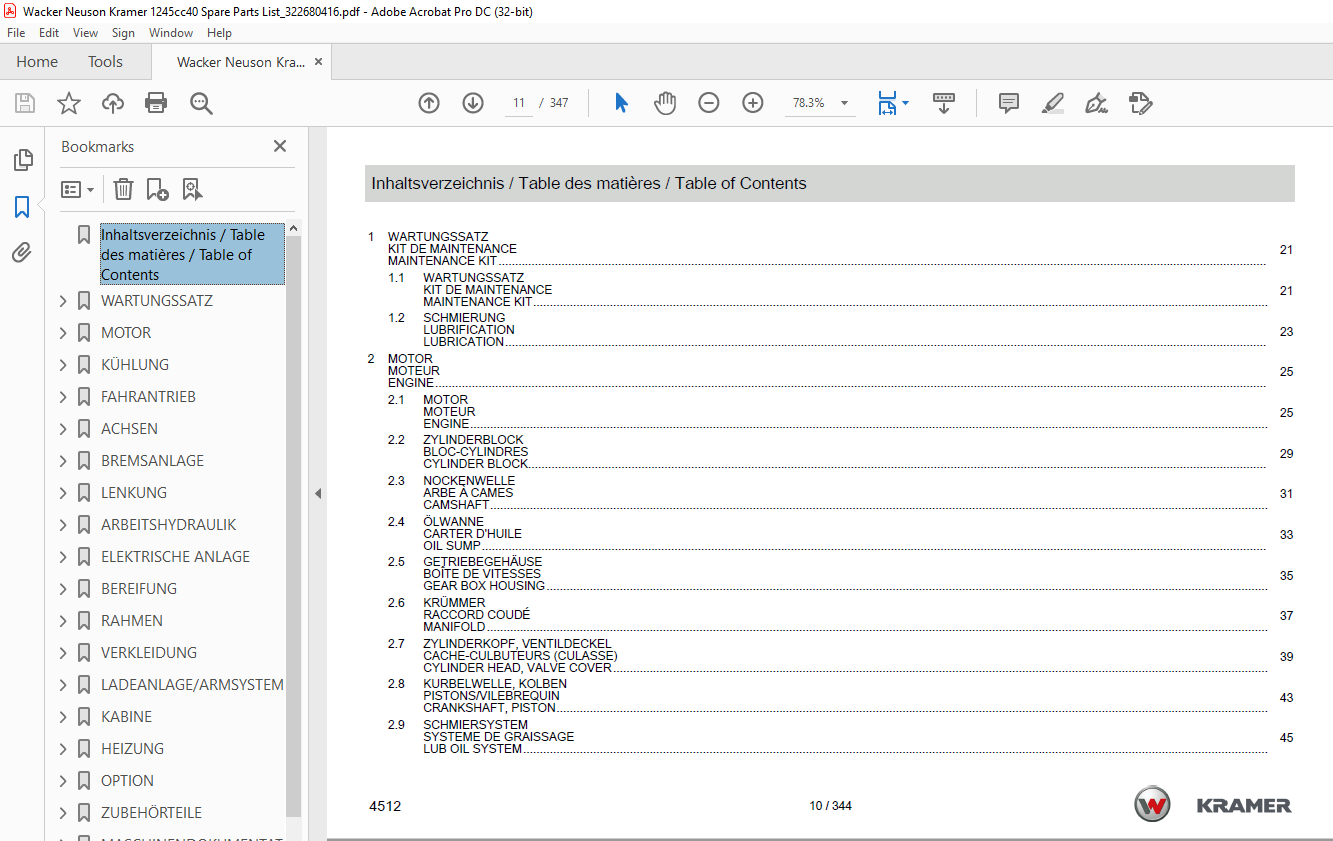Open the Help menu
This screenshot has width=1333, height=841.
pyautogui.click(x=219, y=33)
